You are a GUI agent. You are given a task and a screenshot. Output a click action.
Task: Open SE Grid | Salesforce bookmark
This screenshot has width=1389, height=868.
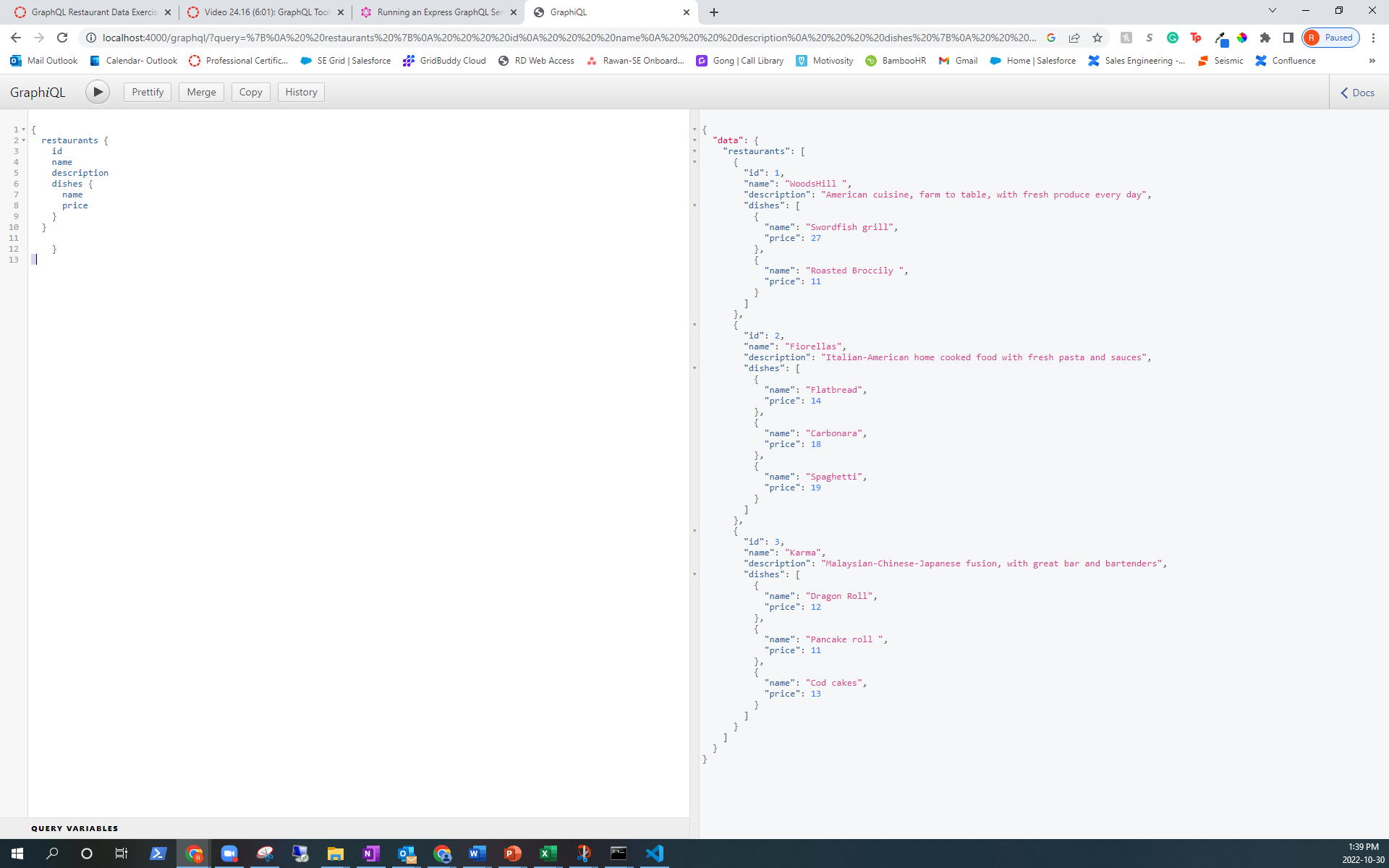(x=346, y=61)
